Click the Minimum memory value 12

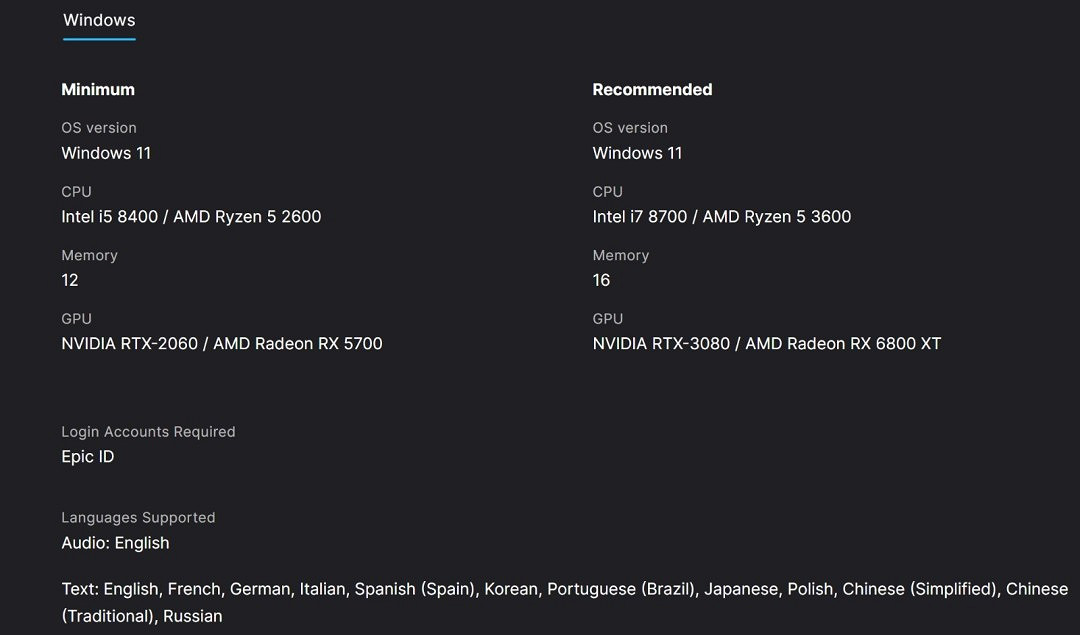pos(70,280)
